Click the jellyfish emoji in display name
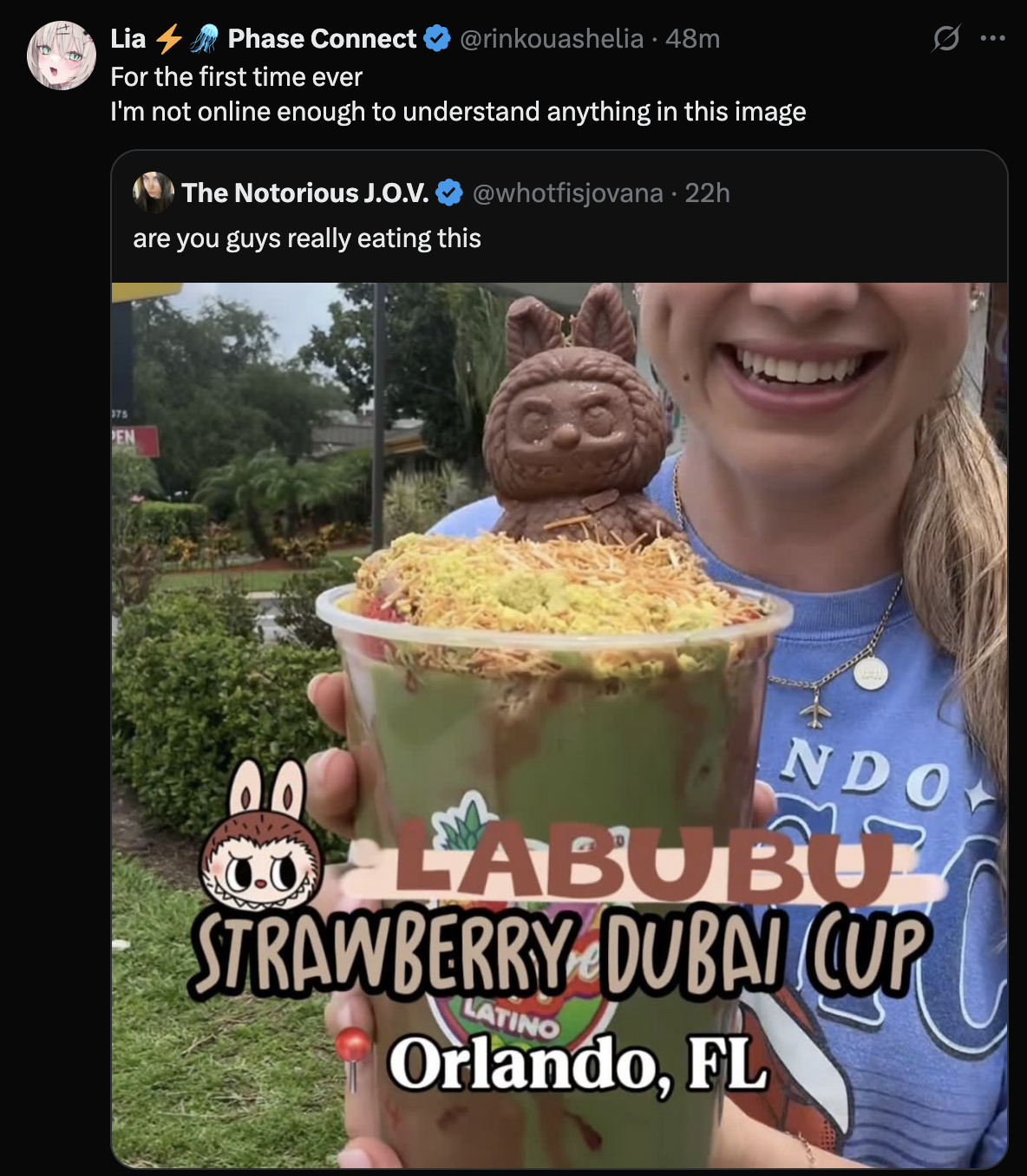Image resolution: width=1027 pixels, height=1176 pixels. tap(205, 39)
